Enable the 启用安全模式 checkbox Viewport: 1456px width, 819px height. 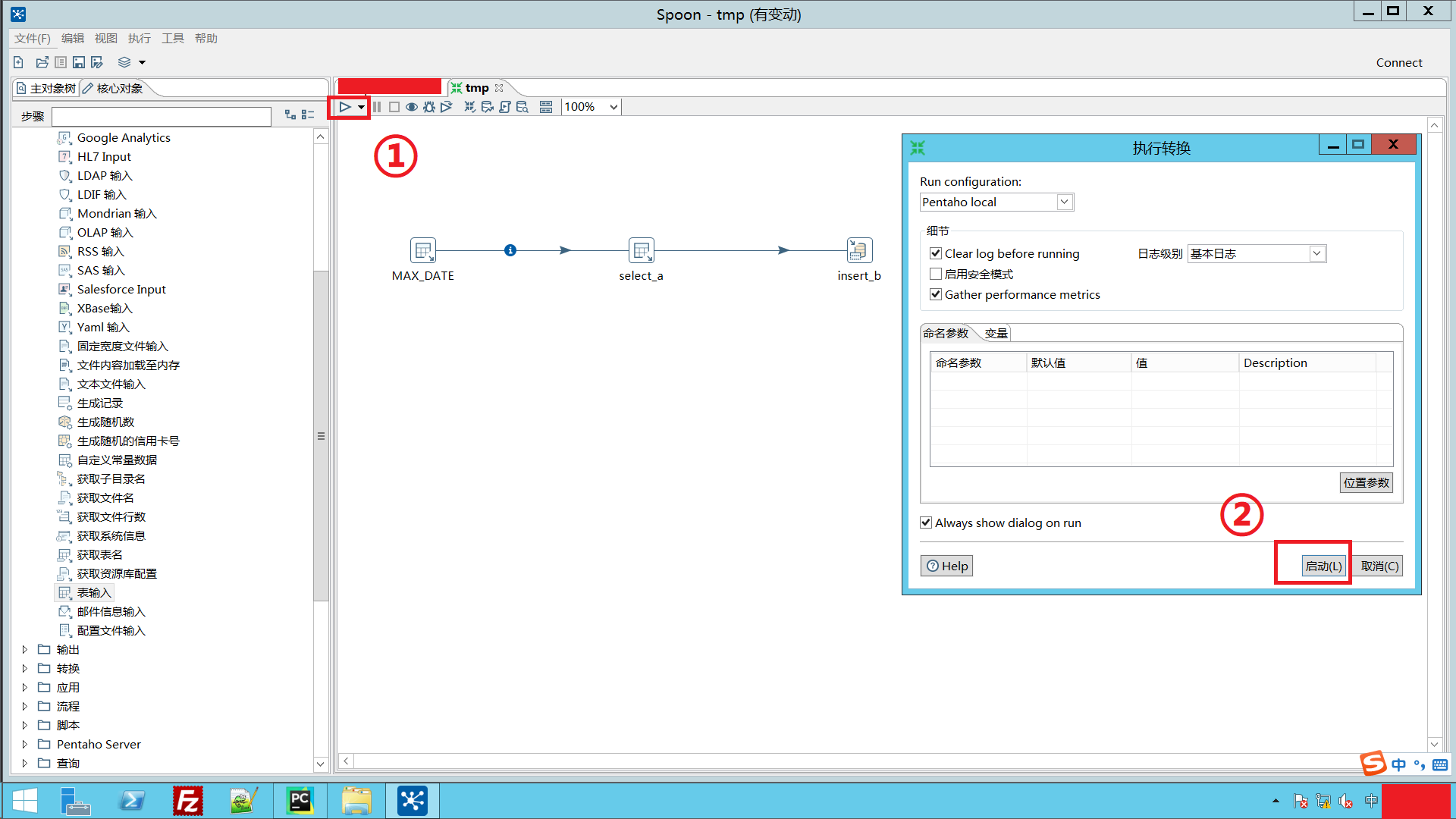point(936,274)
